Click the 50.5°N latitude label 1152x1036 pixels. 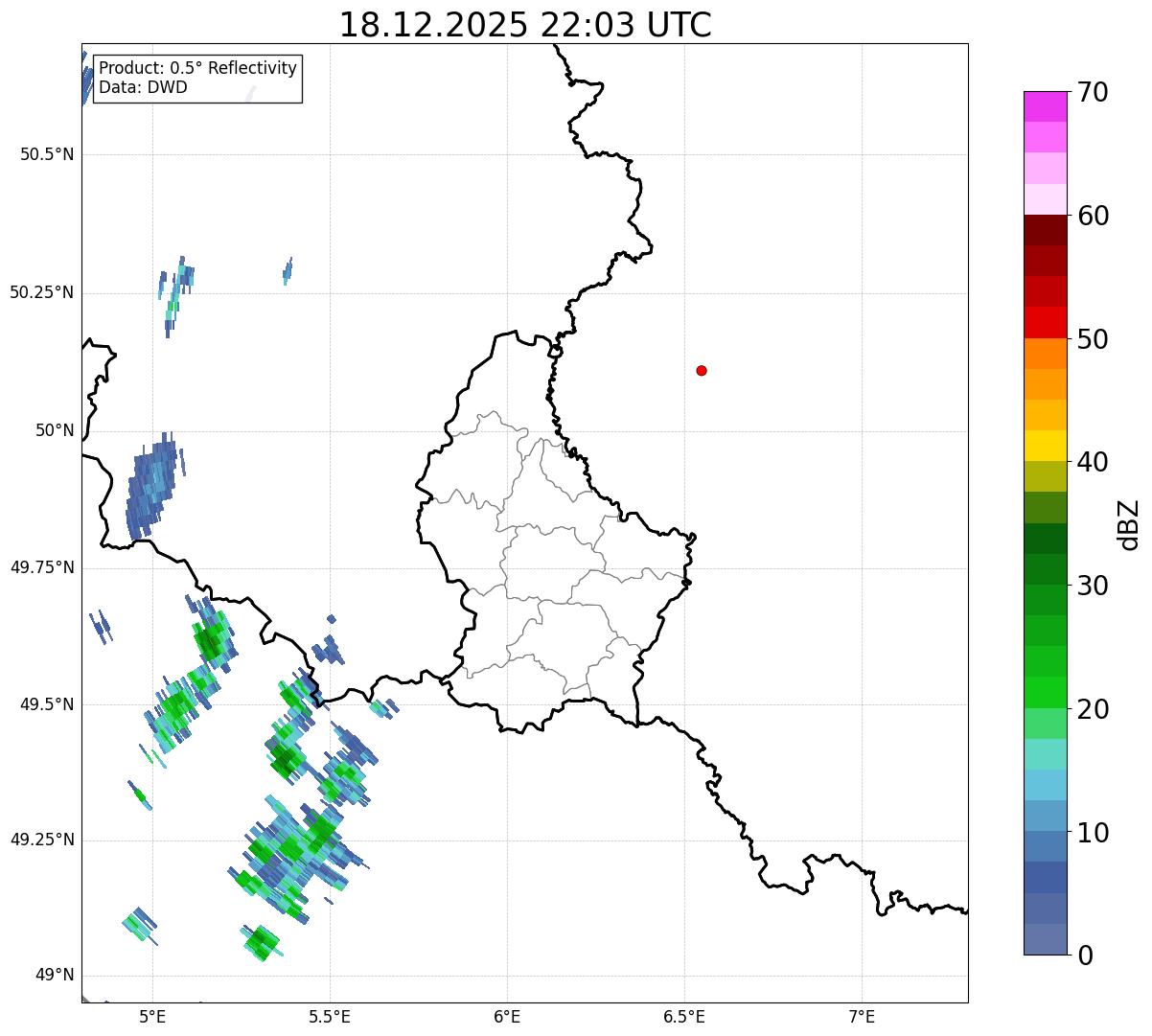pos(47,154)
